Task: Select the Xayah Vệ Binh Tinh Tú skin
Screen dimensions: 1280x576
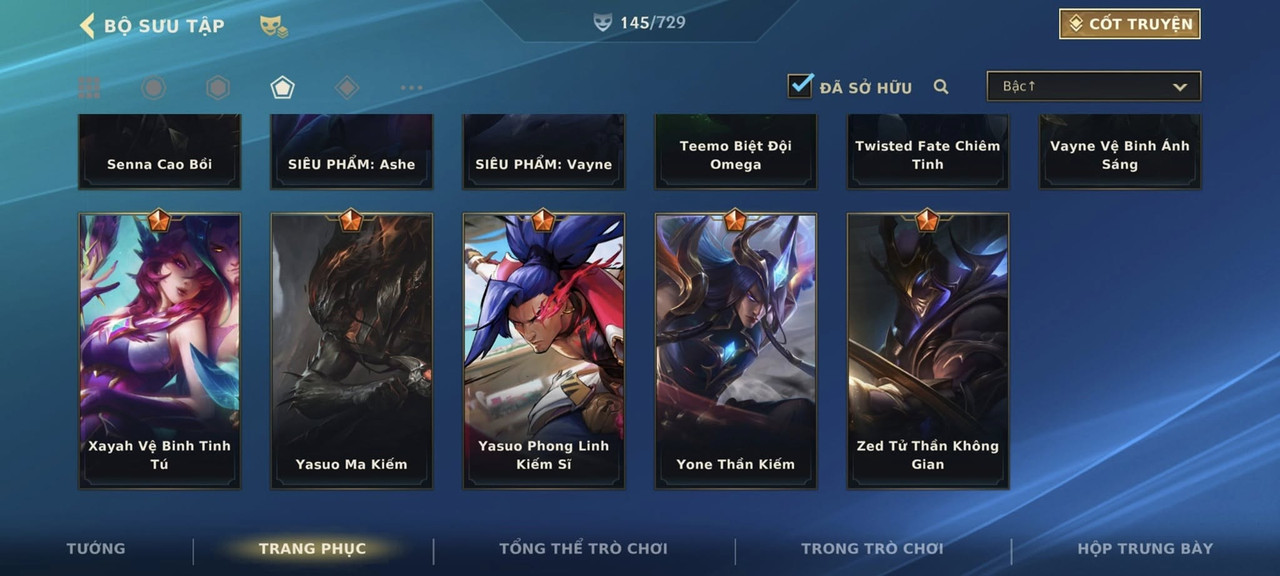Action: (x=160, y=350)
